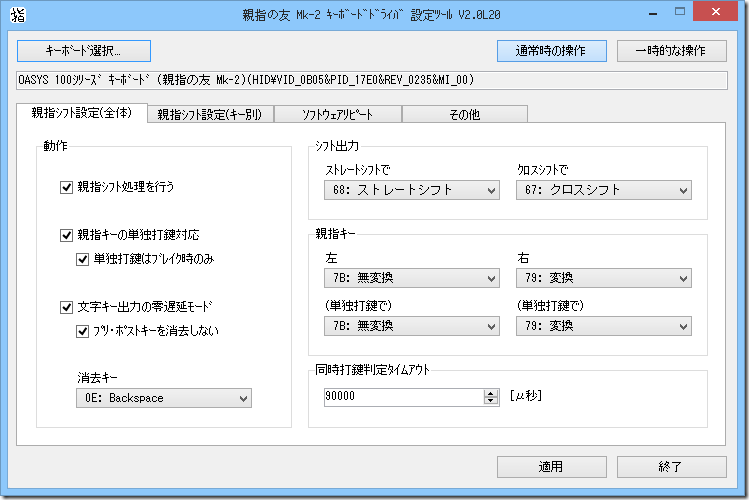Image resolution: width=749 pixels, height=500 pixels.
Task: Click the キーボード選択 button
Action: [83, 50]
